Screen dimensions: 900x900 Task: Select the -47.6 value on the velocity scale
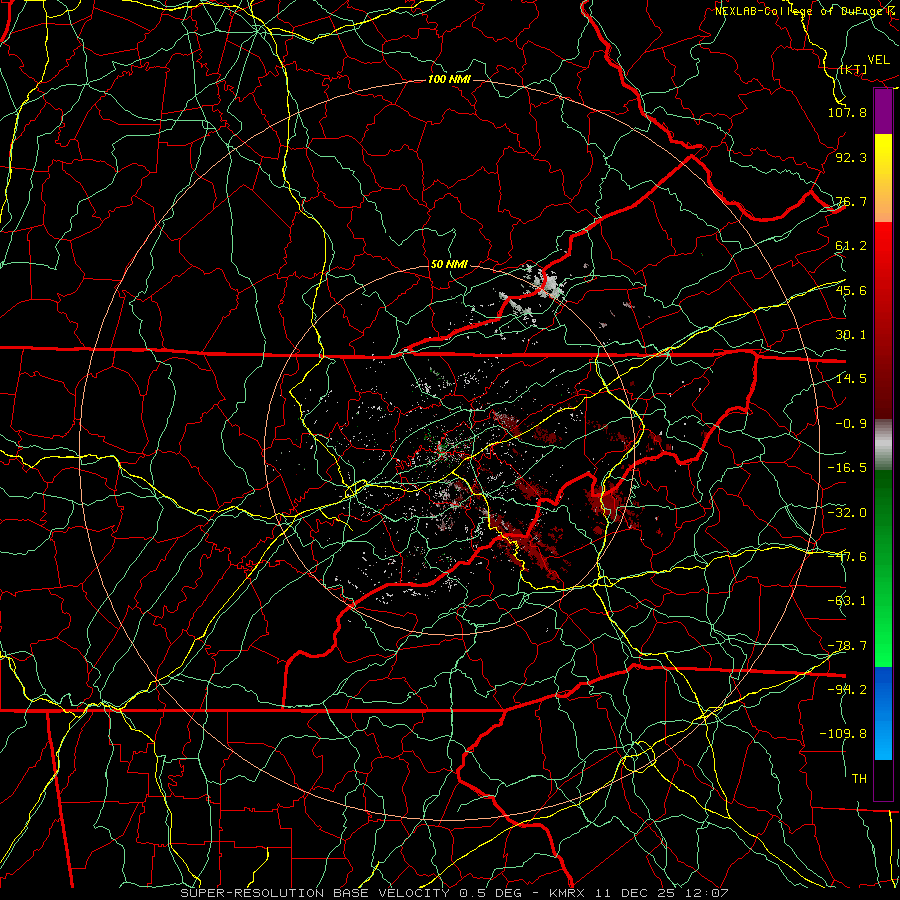point(847,556)
